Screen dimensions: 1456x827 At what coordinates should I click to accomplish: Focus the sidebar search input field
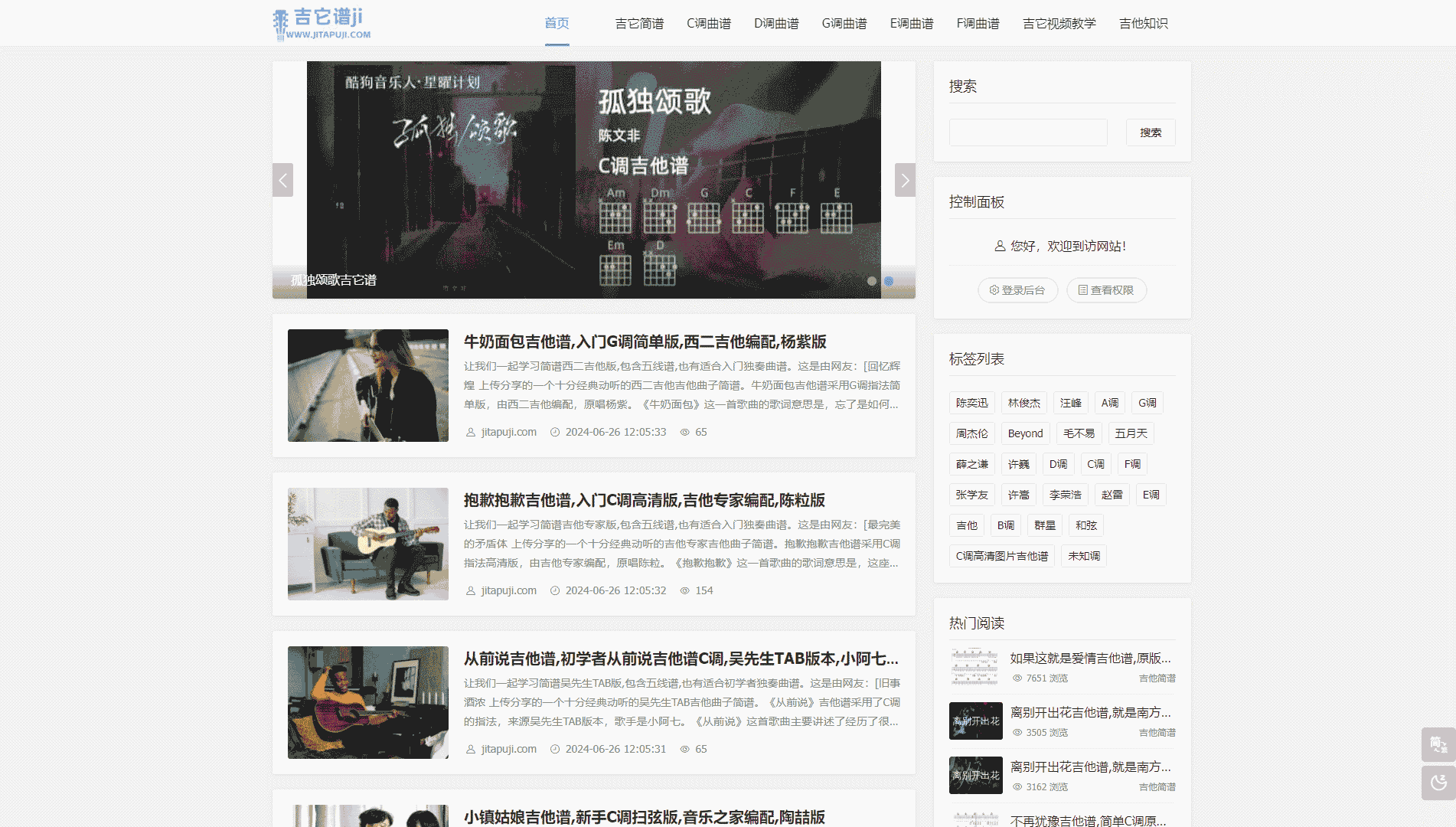[1028, 132]
